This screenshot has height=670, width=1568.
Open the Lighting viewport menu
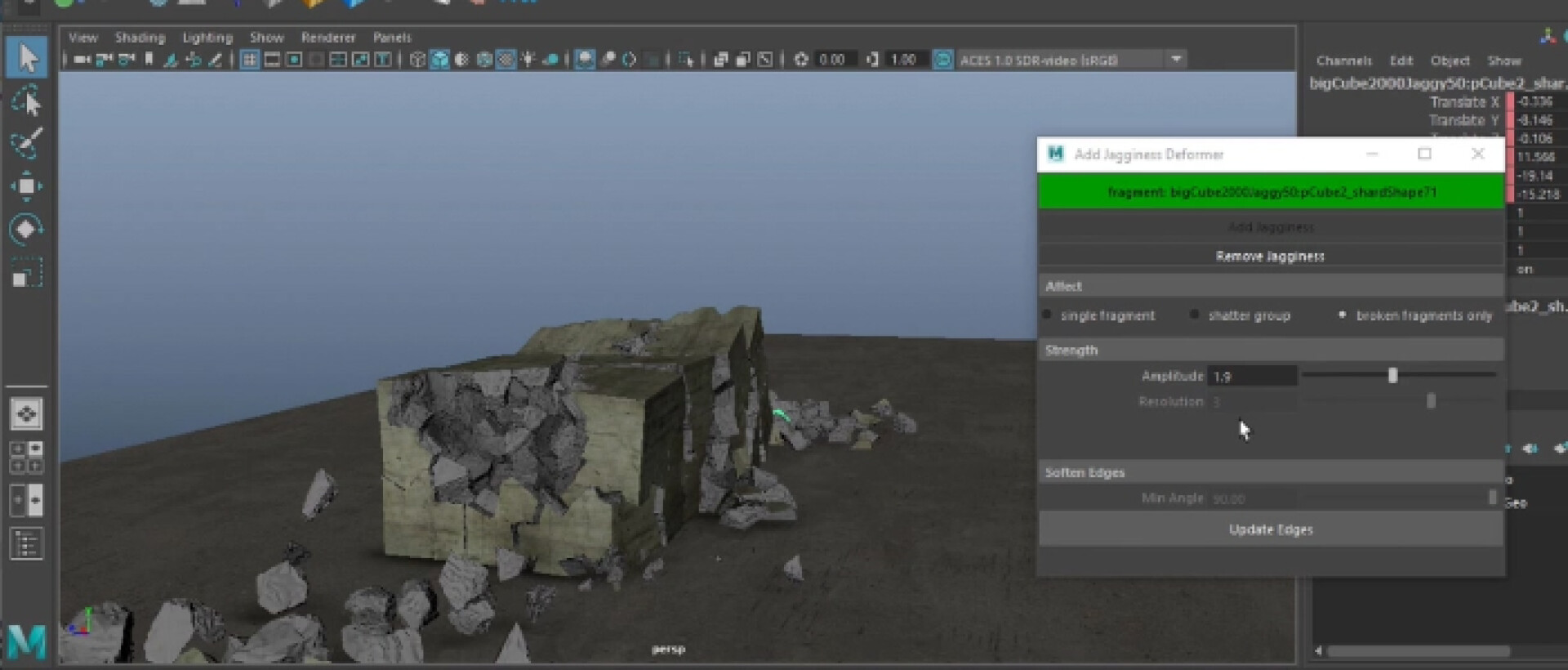(207, 38)
